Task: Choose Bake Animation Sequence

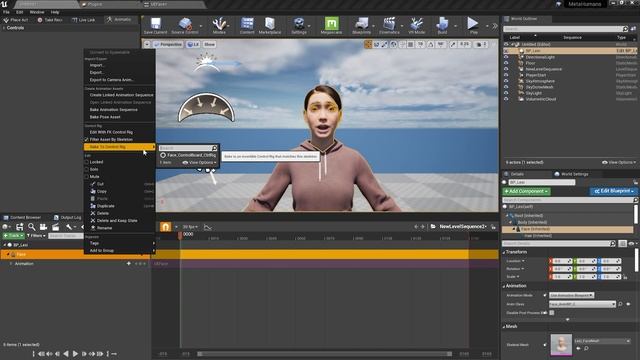Action: (x=114, y=110)
